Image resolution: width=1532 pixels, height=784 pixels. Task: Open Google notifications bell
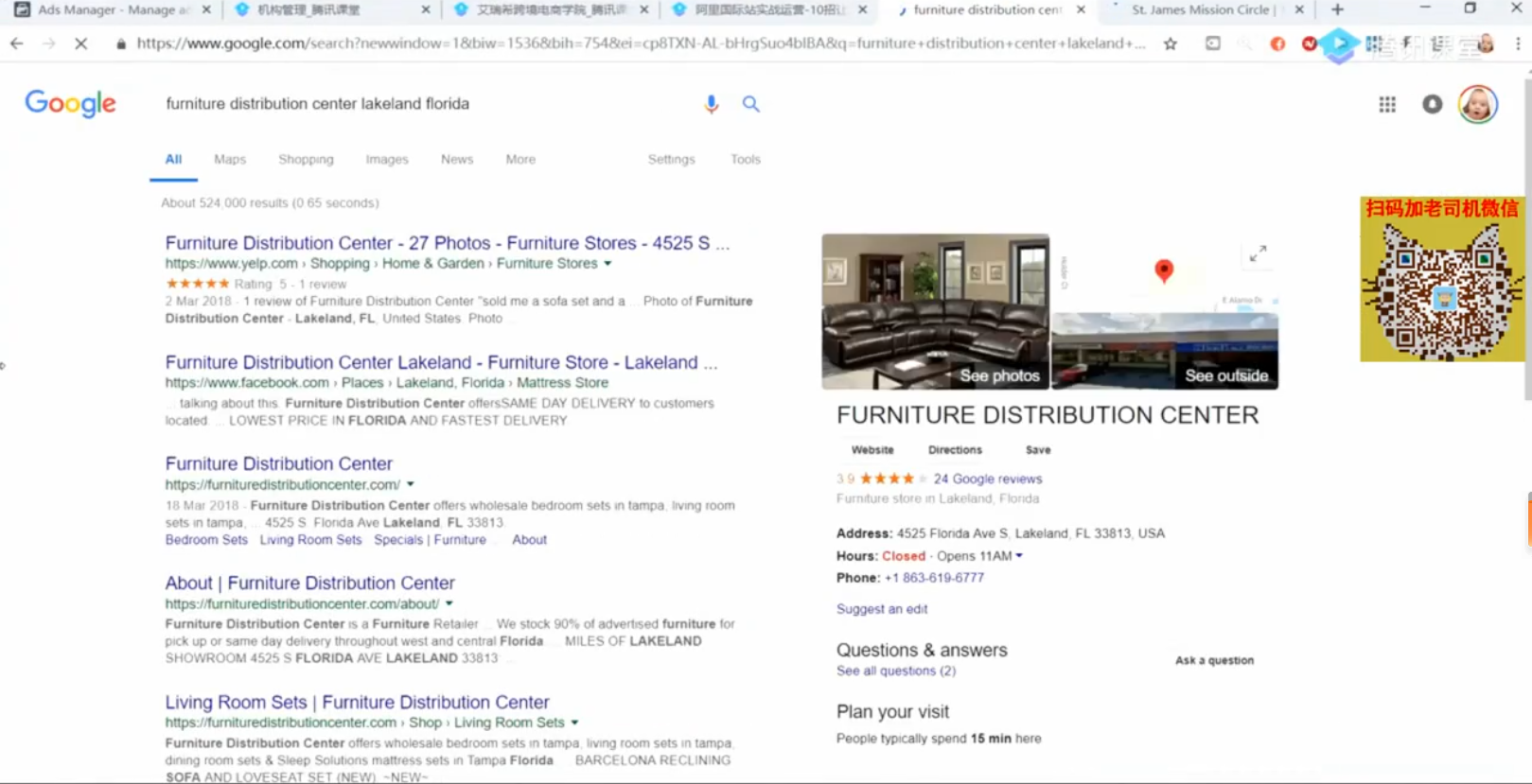[x=1433, y=104]
